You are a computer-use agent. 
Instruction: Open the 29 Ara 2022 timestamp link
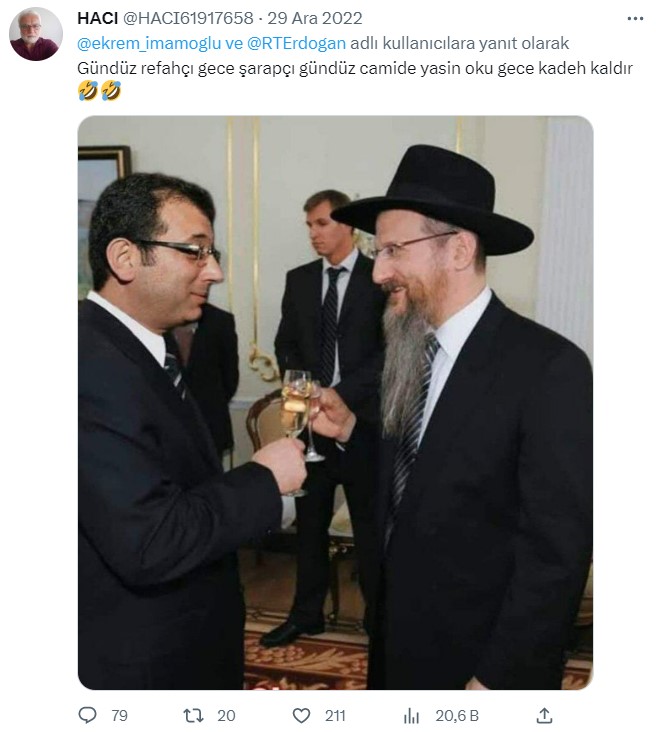315,18
